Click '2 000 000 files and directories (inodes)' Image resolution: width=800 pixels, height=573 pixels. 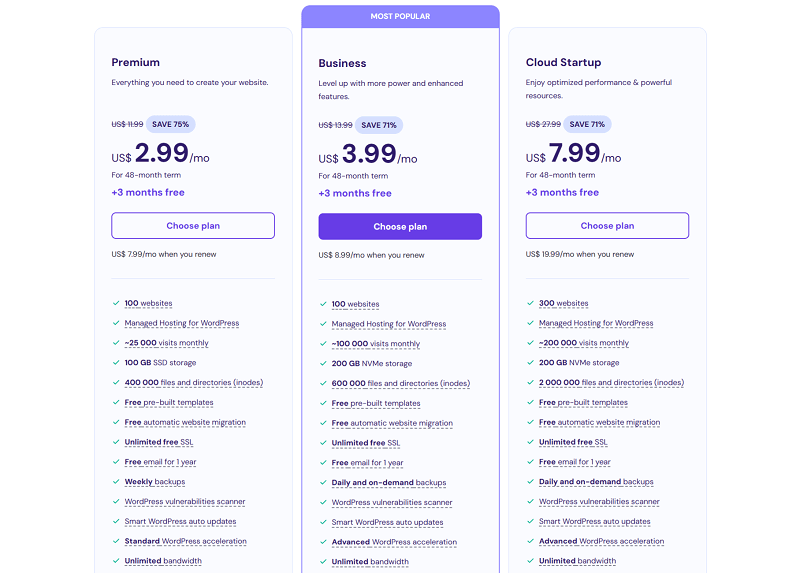click(611, 383)
